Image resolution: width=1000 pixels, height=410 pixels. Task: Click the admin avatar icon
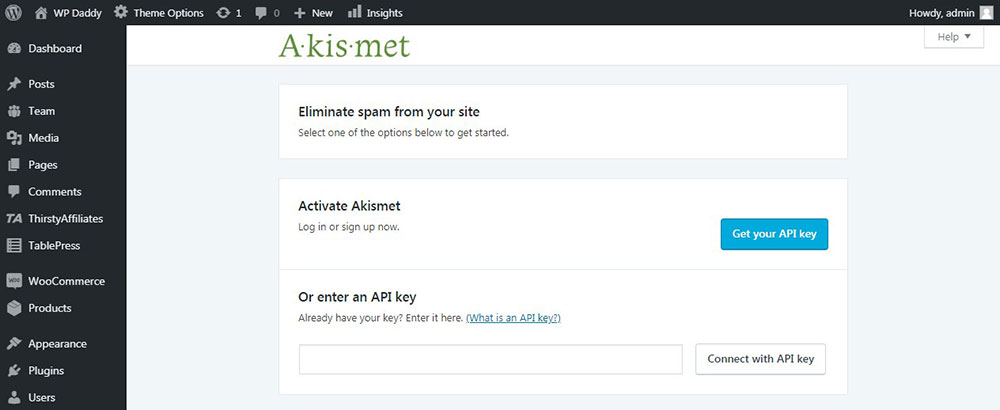coord(986,13)
